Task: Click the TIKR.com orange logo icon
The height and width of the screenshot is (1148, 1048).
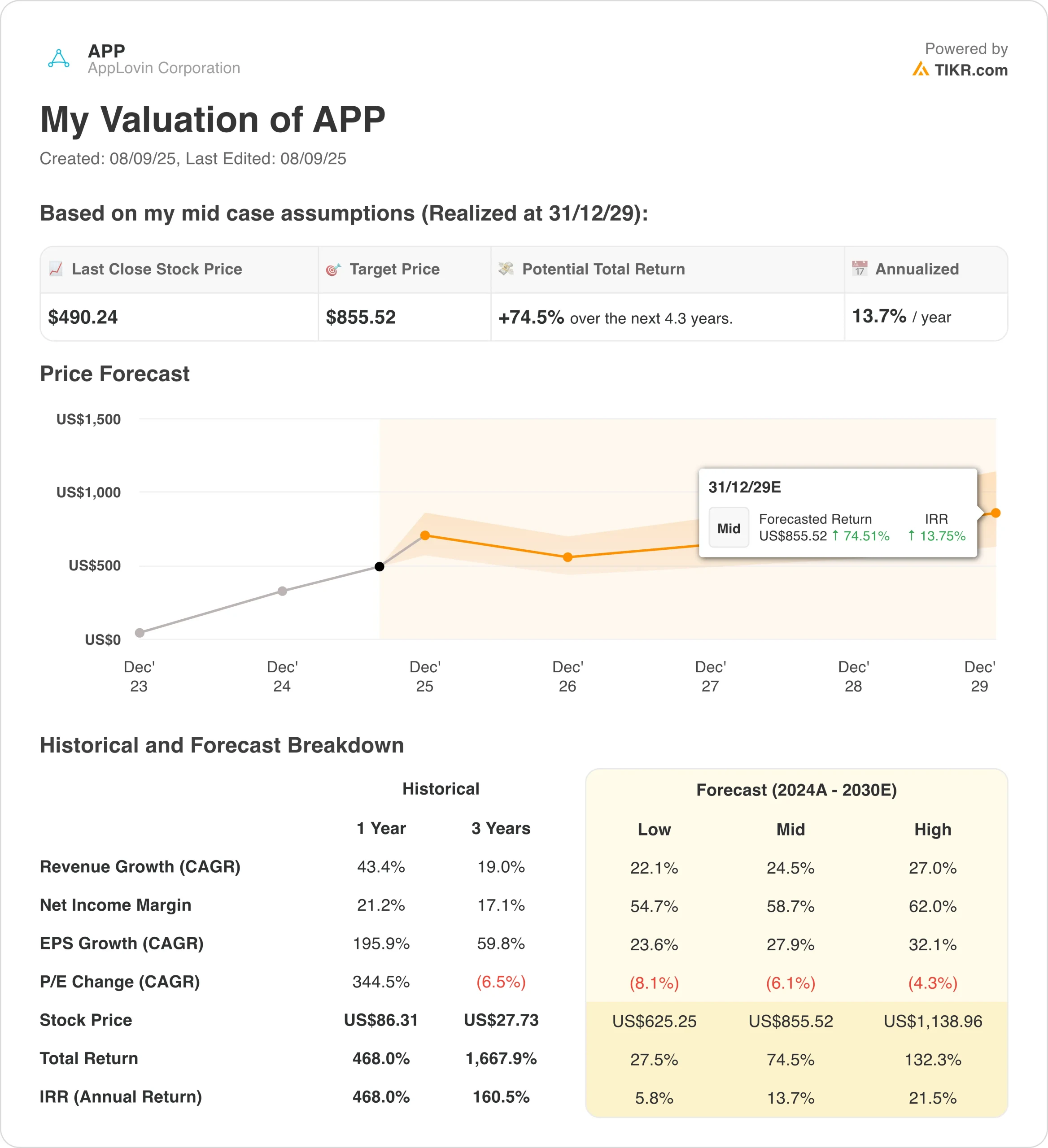Action: (920, 70)
